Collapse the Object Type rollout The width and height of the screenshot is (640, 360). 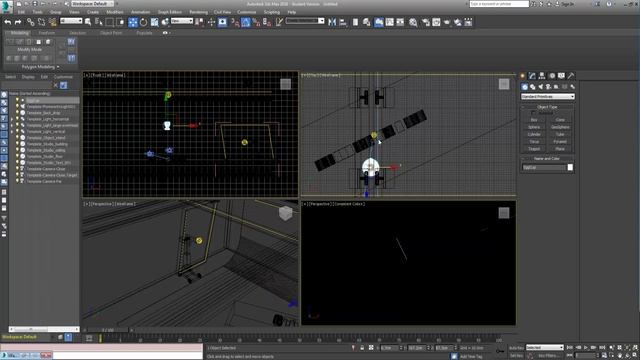547,107
